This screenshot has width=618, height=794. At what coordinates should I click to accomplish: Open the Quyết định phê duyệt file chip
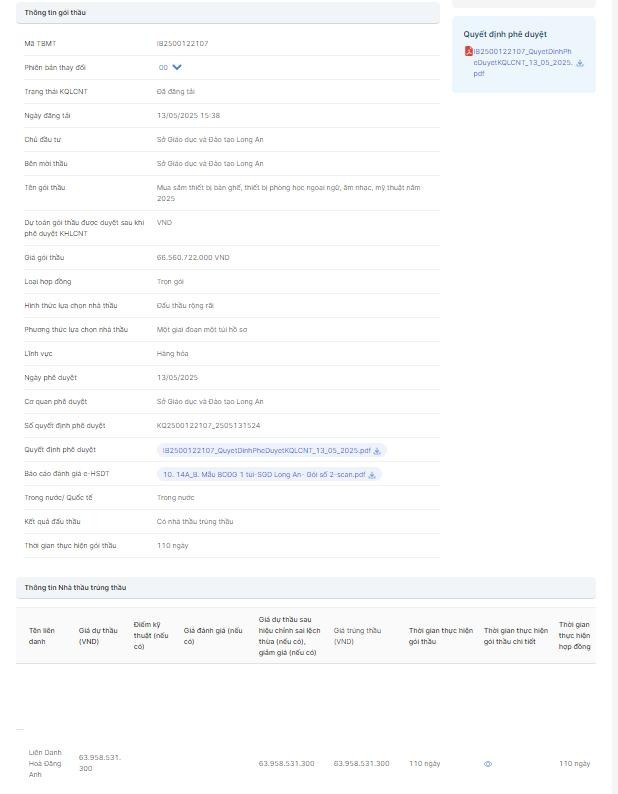click(265, 450)
